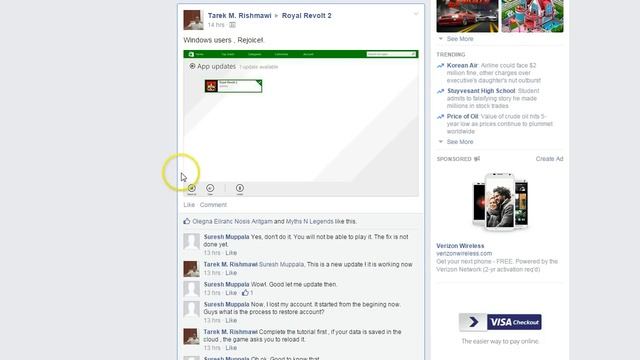Viewport: 640px width, 360px height.
Task: Click the thumbs-up likes icon
Action: point(187,221)
